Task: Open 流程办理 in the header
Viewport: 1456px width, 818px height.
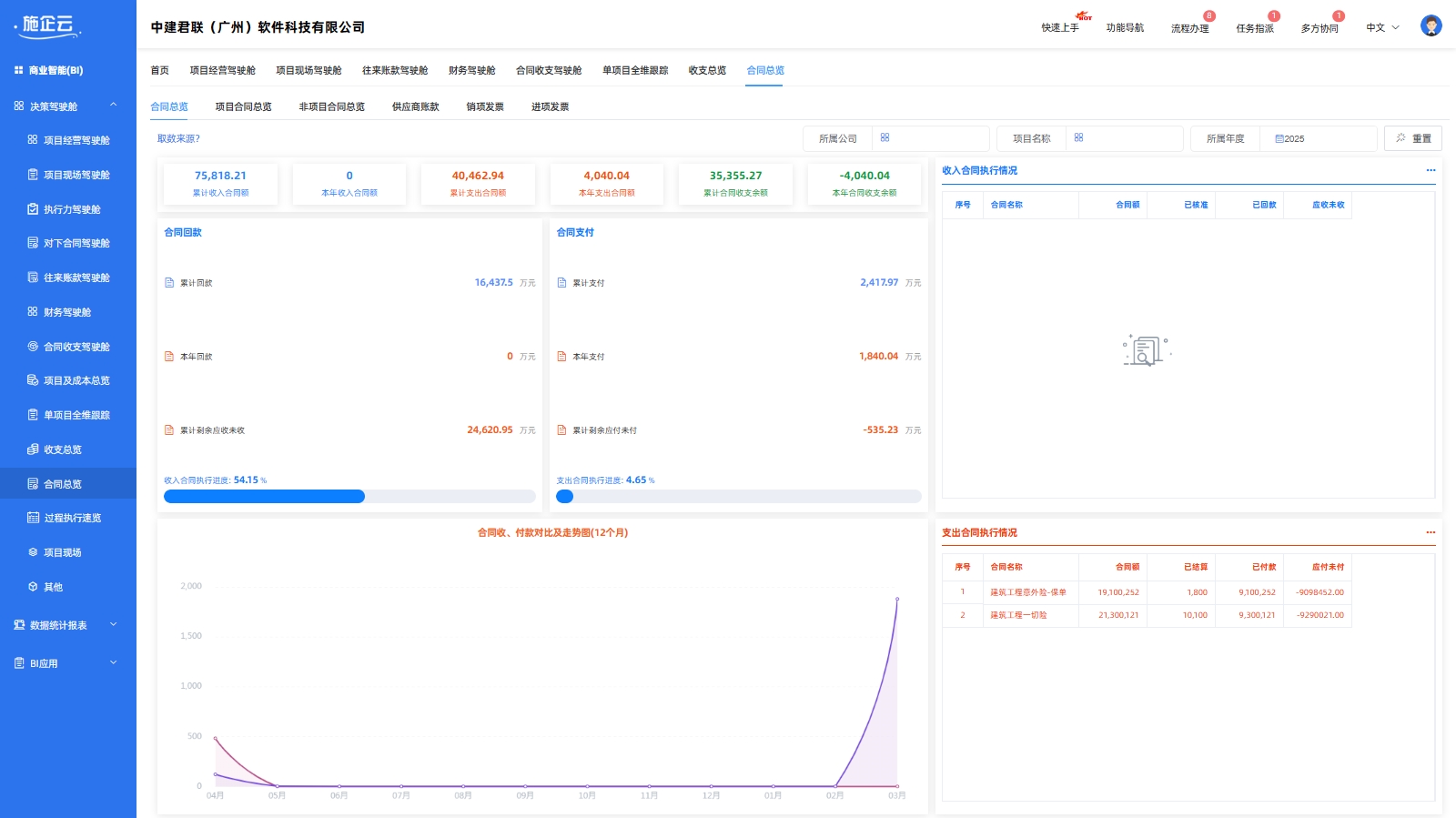Action: [x=1189, y=28]
